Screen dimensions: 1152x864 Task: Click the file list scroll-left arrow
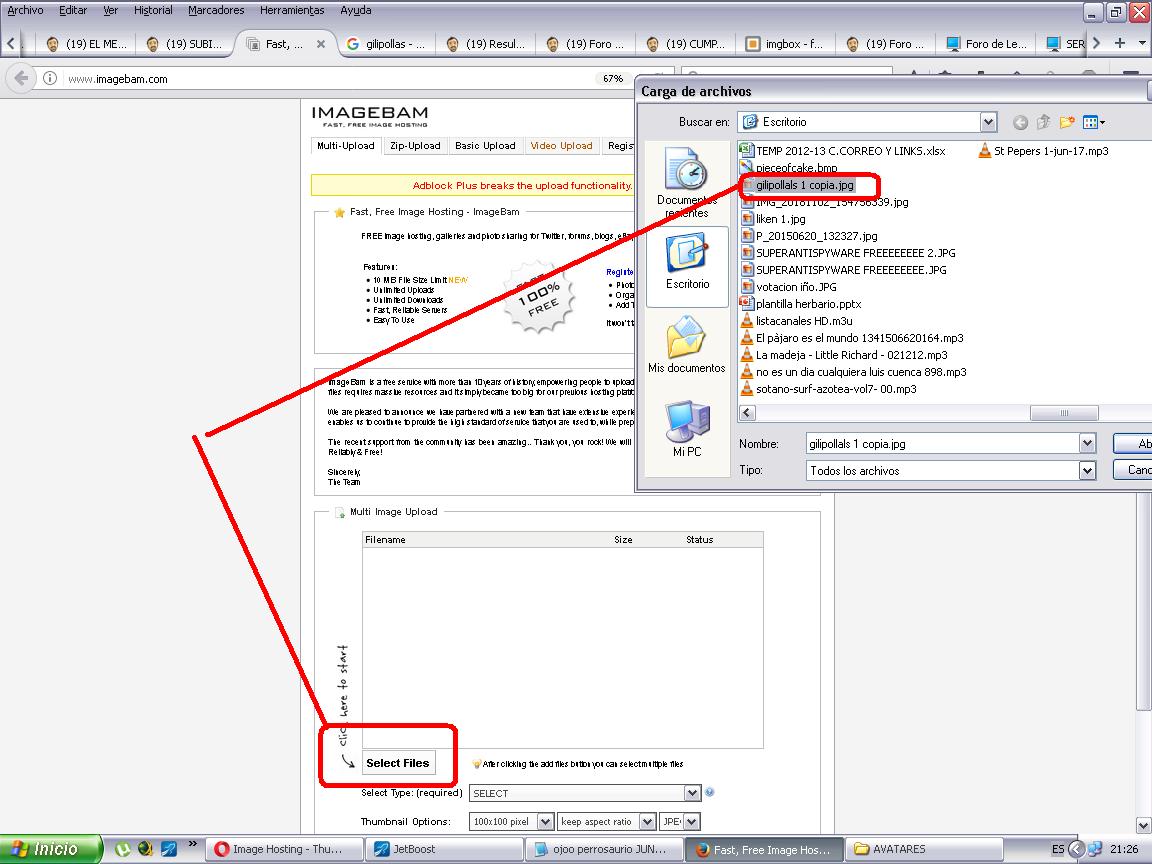(x=747, y=413)
